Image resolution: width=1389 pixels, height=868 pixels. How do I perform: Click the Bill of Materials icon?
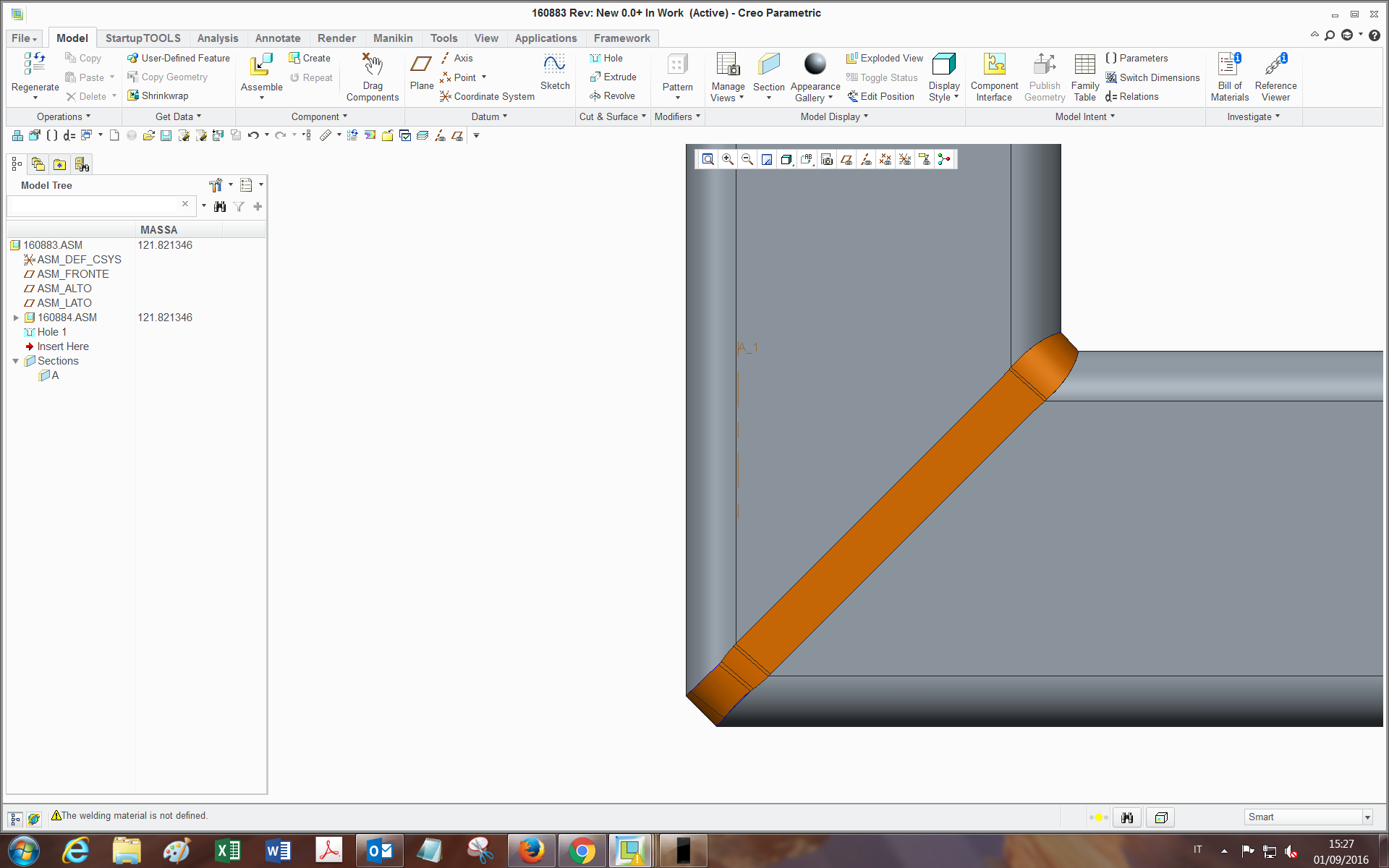(x=1229, y=64)
